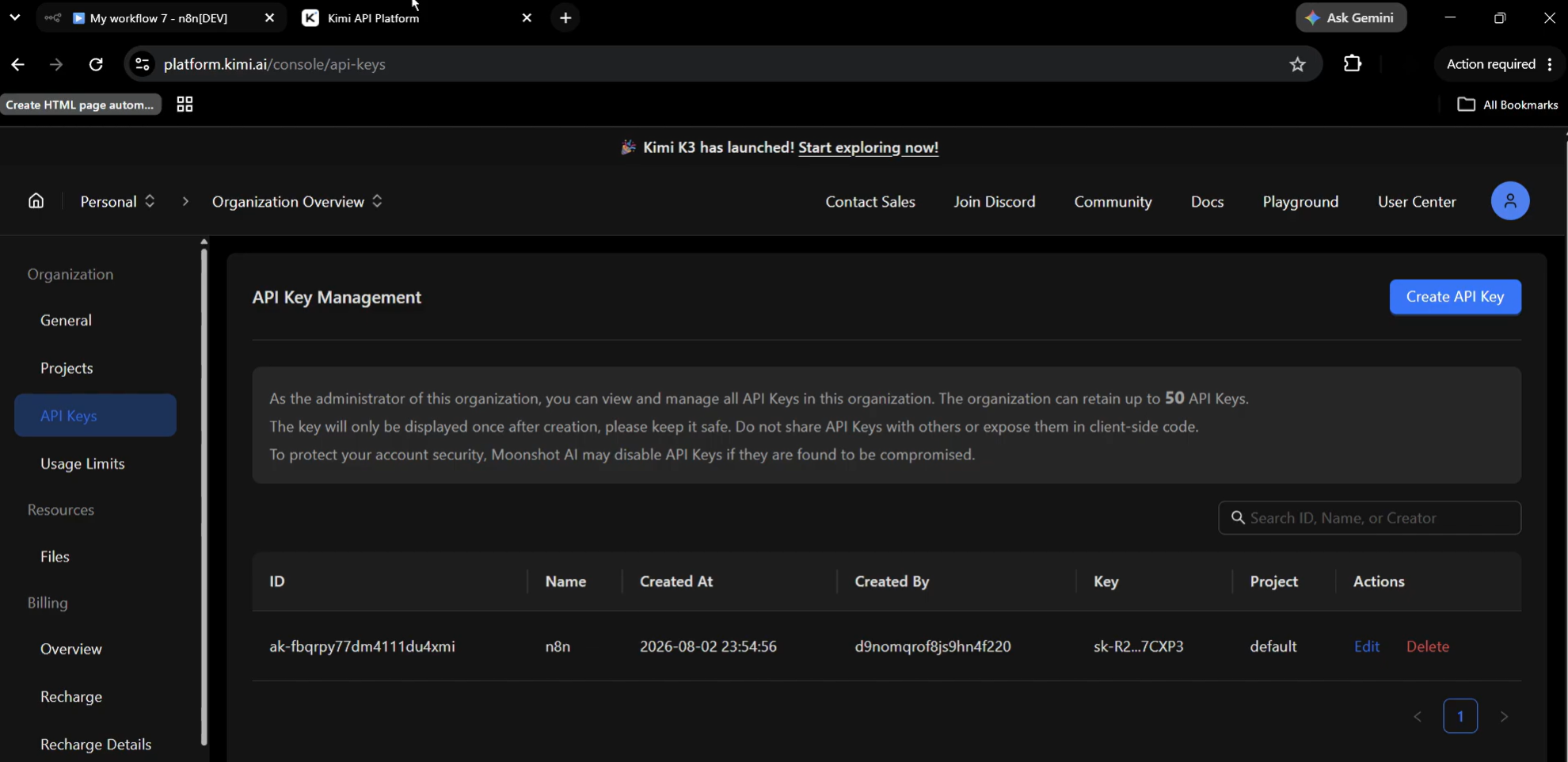The height and width of the screenshot is (762, 1568).
Task: Open the tab search dropdown arrow
Action: (14, 17)
